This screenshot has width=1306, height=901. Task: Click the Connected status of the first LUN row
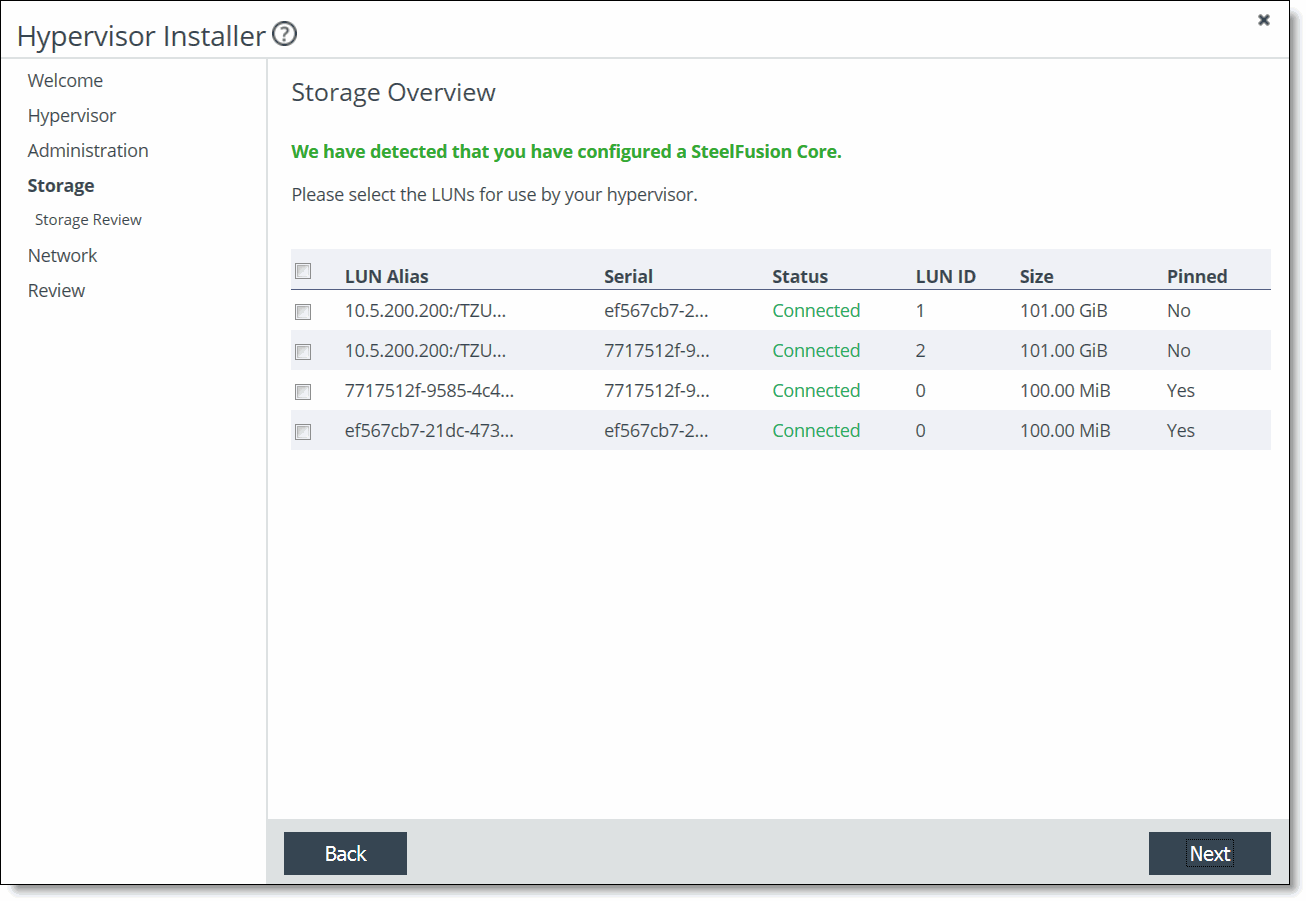tap(815, 311)
